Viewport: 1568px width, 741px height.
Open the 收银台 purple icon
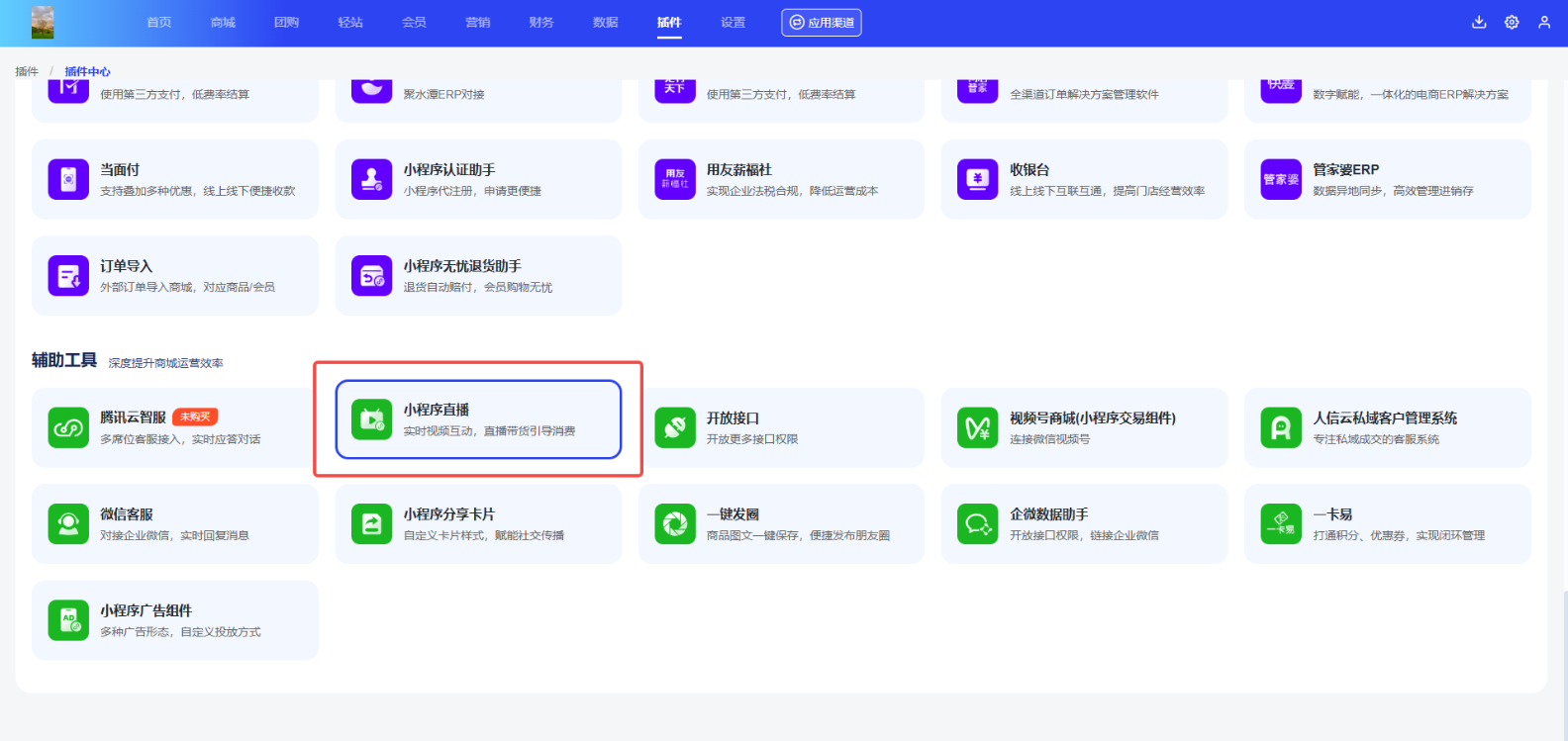click(x=978, y=179)
